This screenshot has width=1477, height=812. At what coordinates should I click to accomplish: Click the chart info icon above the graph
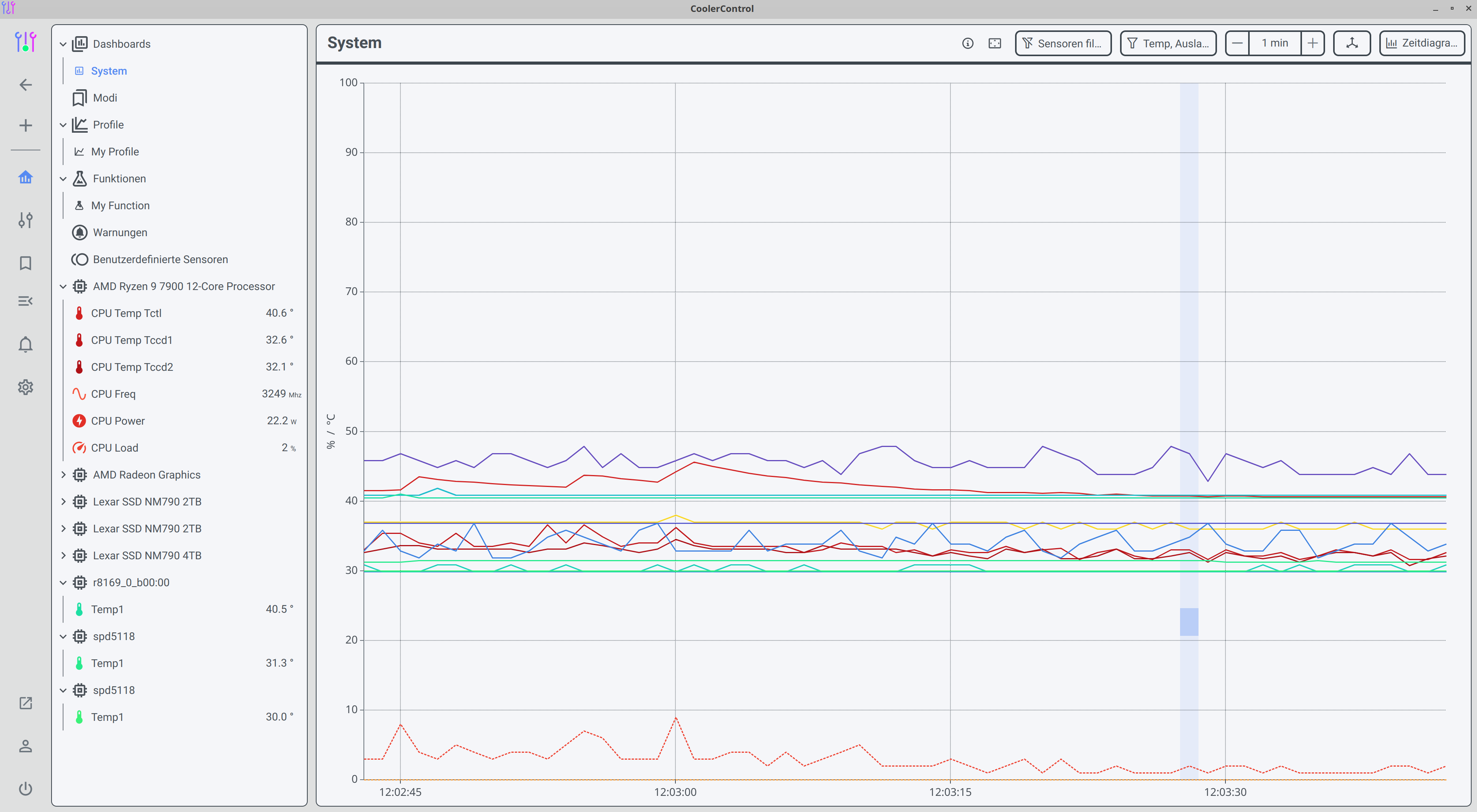pyautogui.click(x=968, y=43)
